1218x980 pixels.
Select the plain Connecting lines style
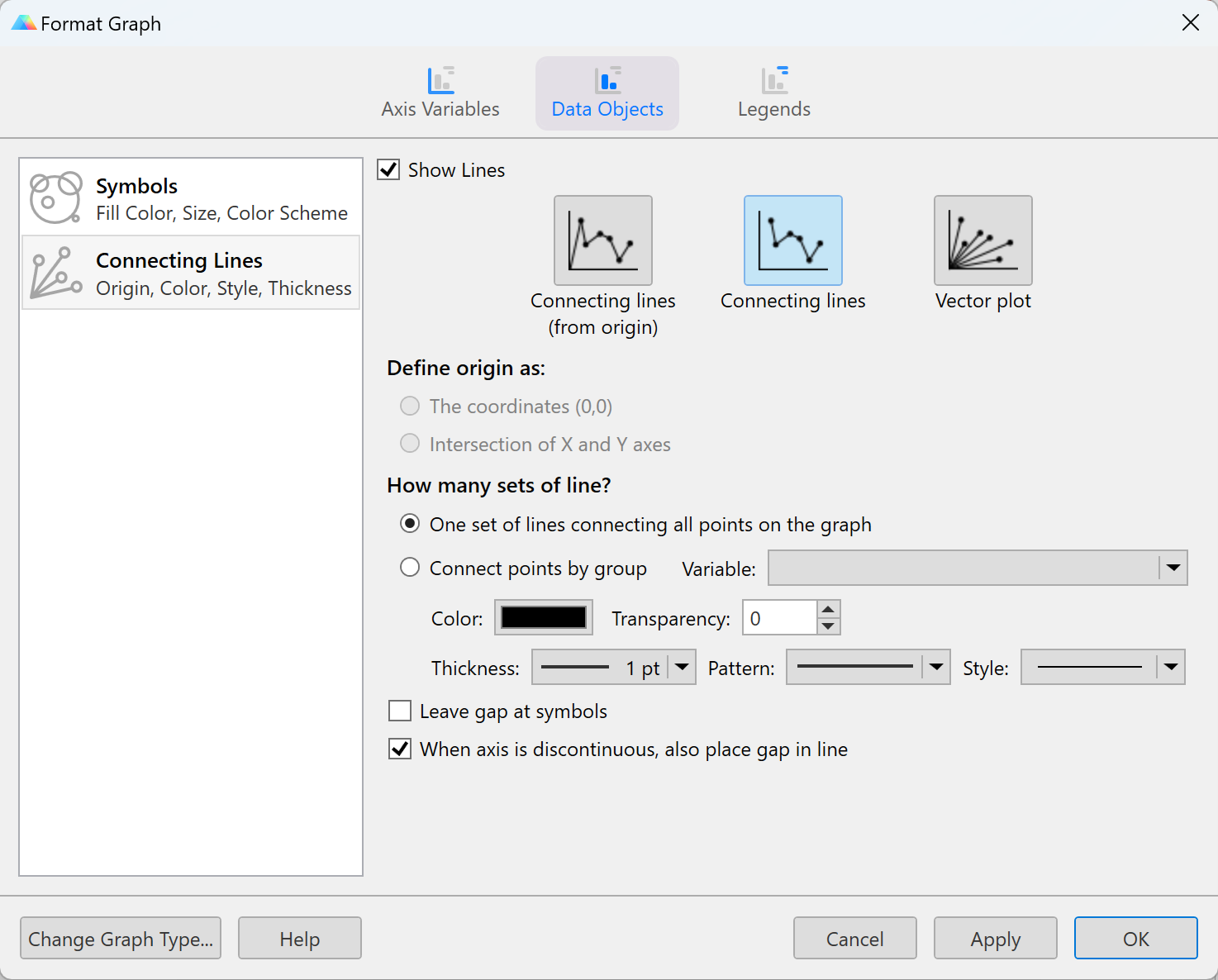[x=792, y=240]
